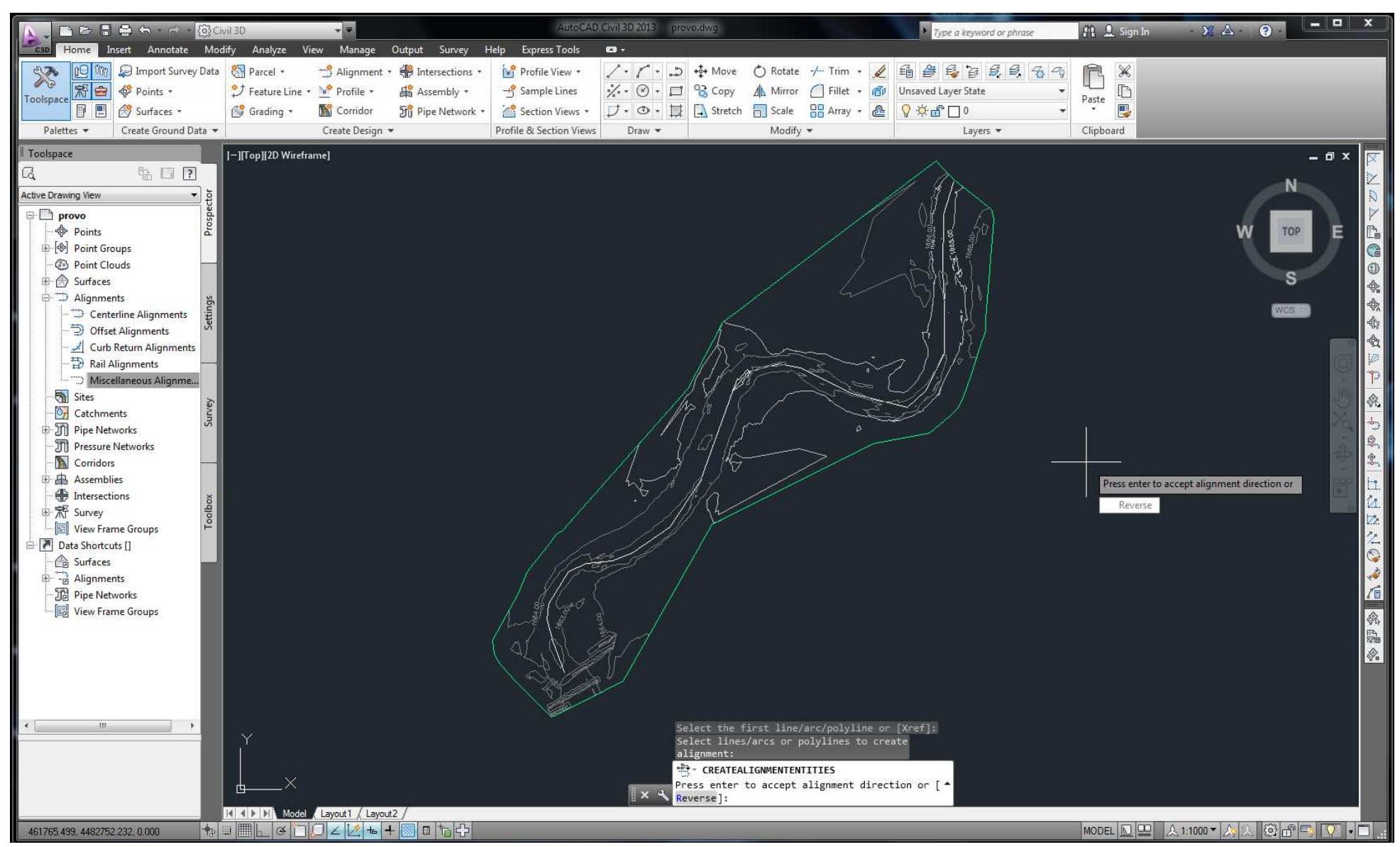The width and height of the screenshot is (1400, 847).
Task: Click the Reverse alignment direction option
Action: click(x=1131, y=505)
